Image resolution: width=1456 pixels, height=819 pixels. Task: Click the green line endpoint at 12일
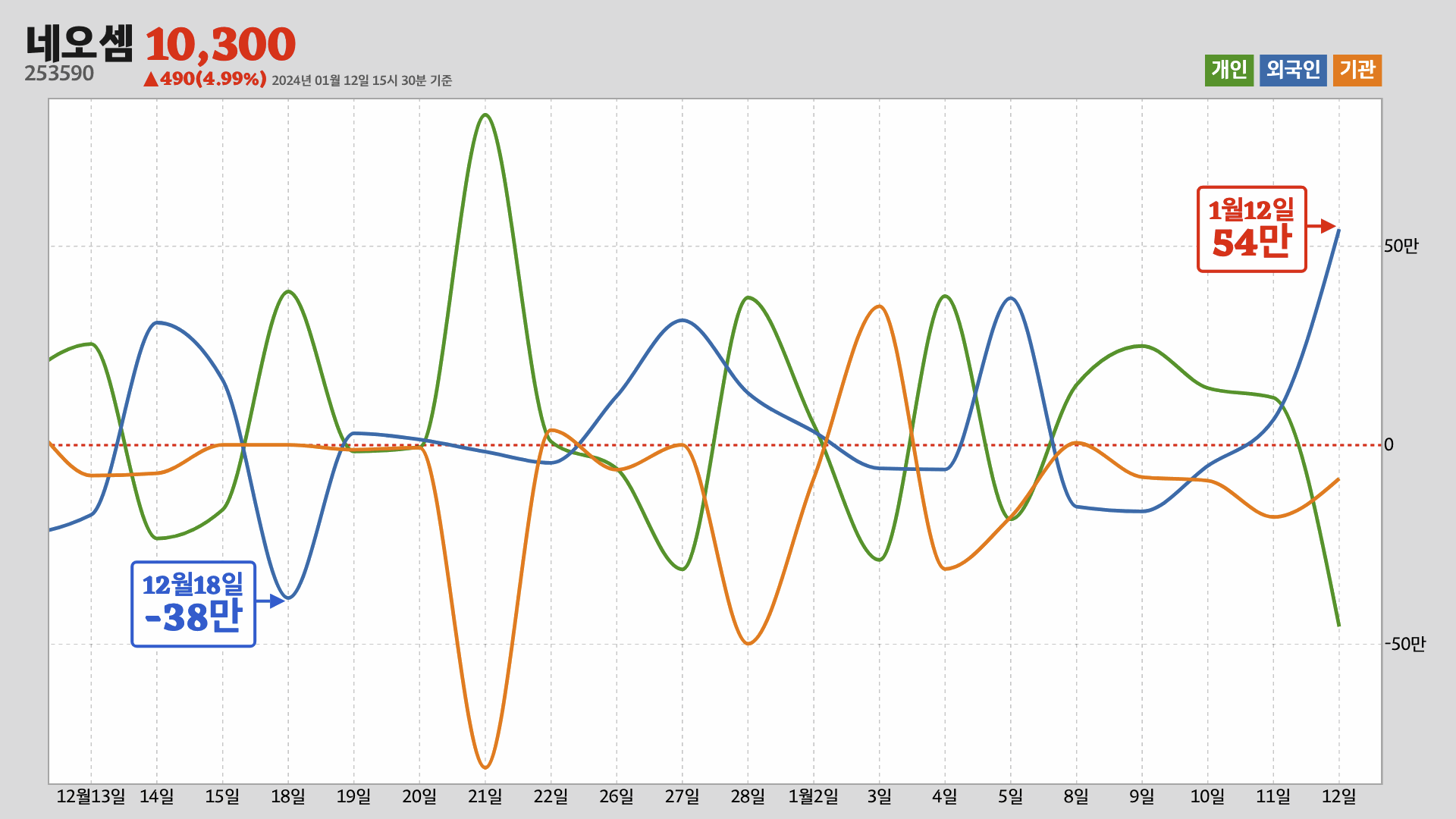click(1338, 625)
